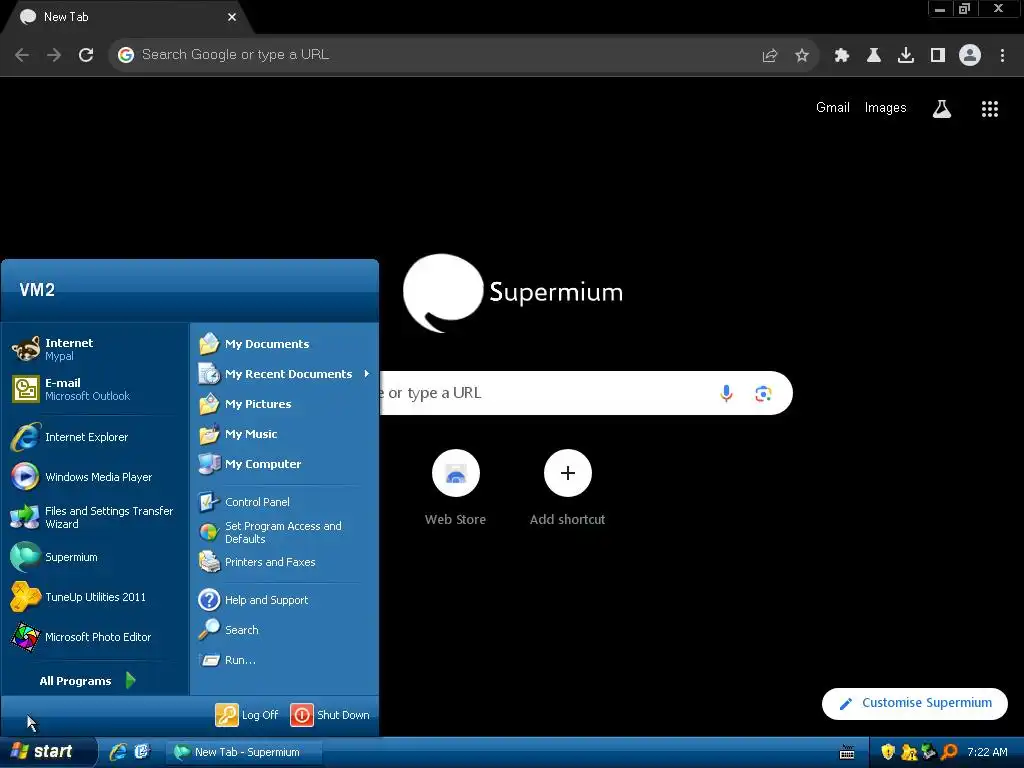Close the New Tab tab
Screen dimensions: 1024x768
pos(232,17)
